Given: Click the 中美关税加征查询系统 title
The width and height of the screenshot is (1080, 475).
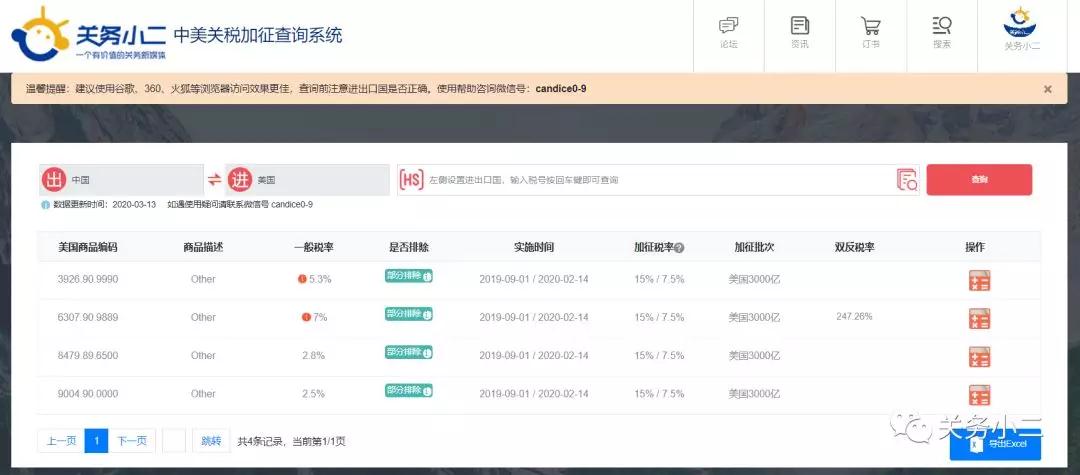Looking at the screenshot, I should coord(258,34).
